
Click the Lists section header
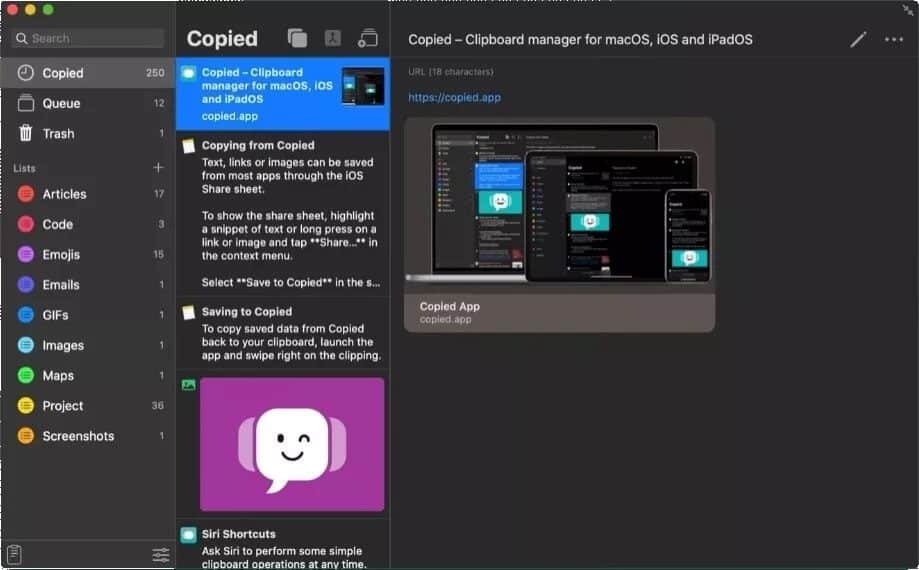pyautogui.click(x=25, y=168)
